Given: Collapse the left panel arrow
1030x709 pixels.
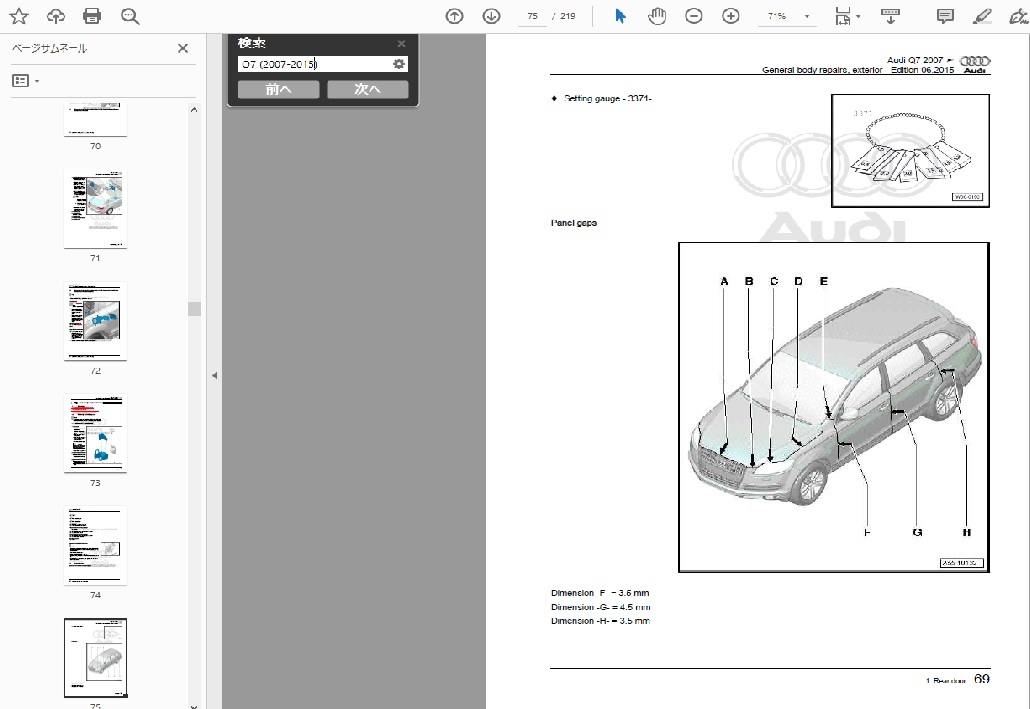Looking at the screenshot, I should click(214, 375).
